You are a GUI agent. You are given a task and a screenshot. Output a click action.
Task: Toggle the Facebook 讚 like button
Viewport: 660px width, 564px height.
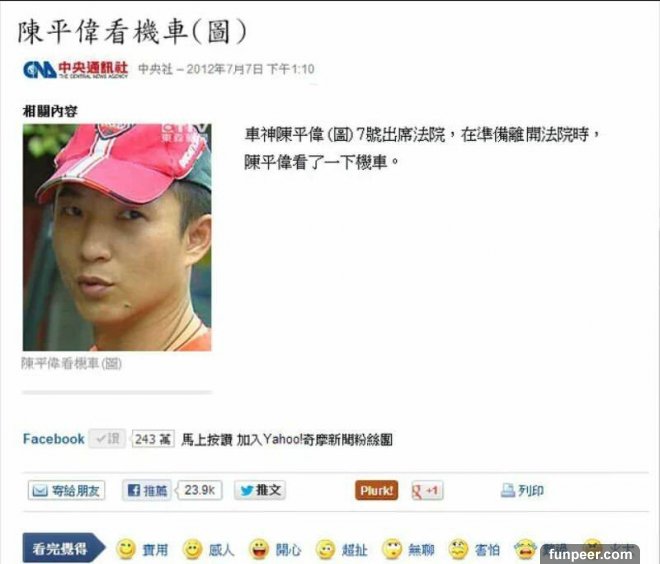107,439
